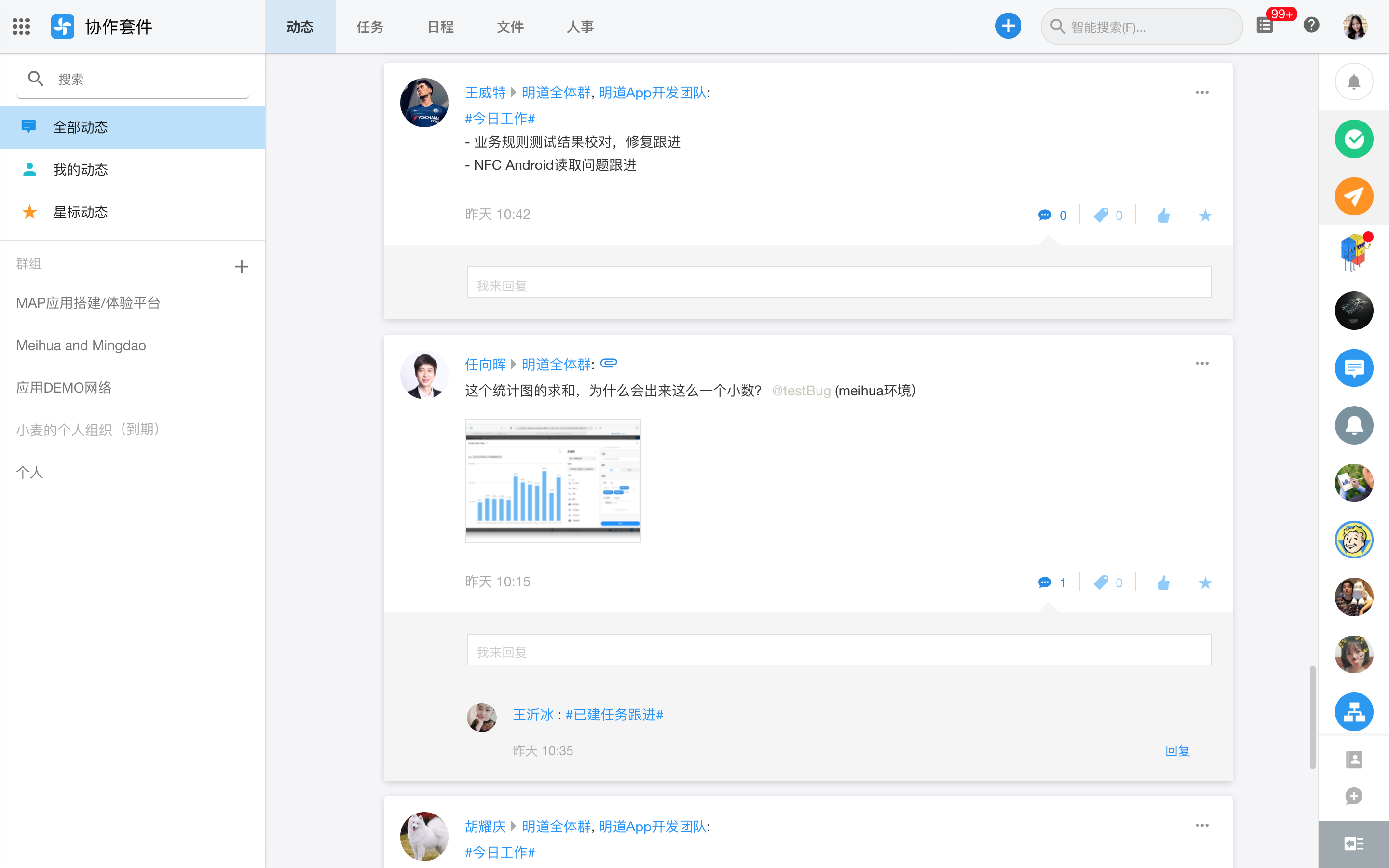Open the gray bell notification chat

click(x=1354, y=425)
